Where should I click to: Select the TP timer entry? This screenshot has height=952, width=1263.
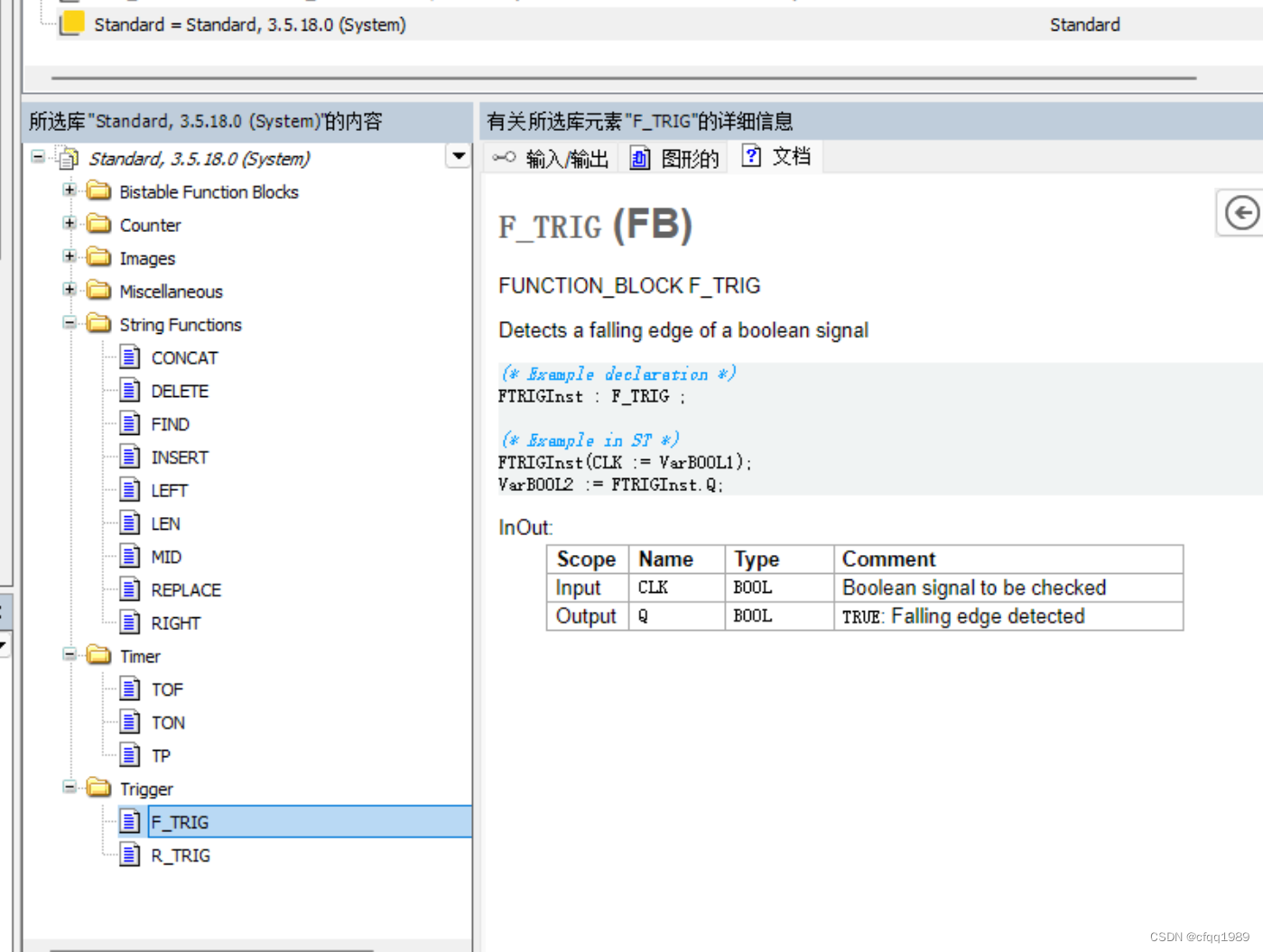point(161,756)
